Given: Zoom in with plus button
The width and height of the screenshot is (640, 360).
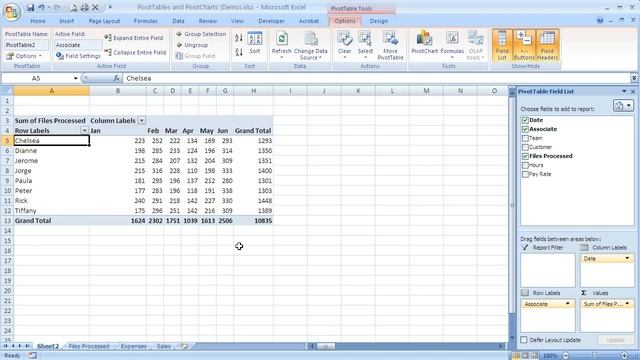Looking at the screenshot, I should click(x=624, y=356).
